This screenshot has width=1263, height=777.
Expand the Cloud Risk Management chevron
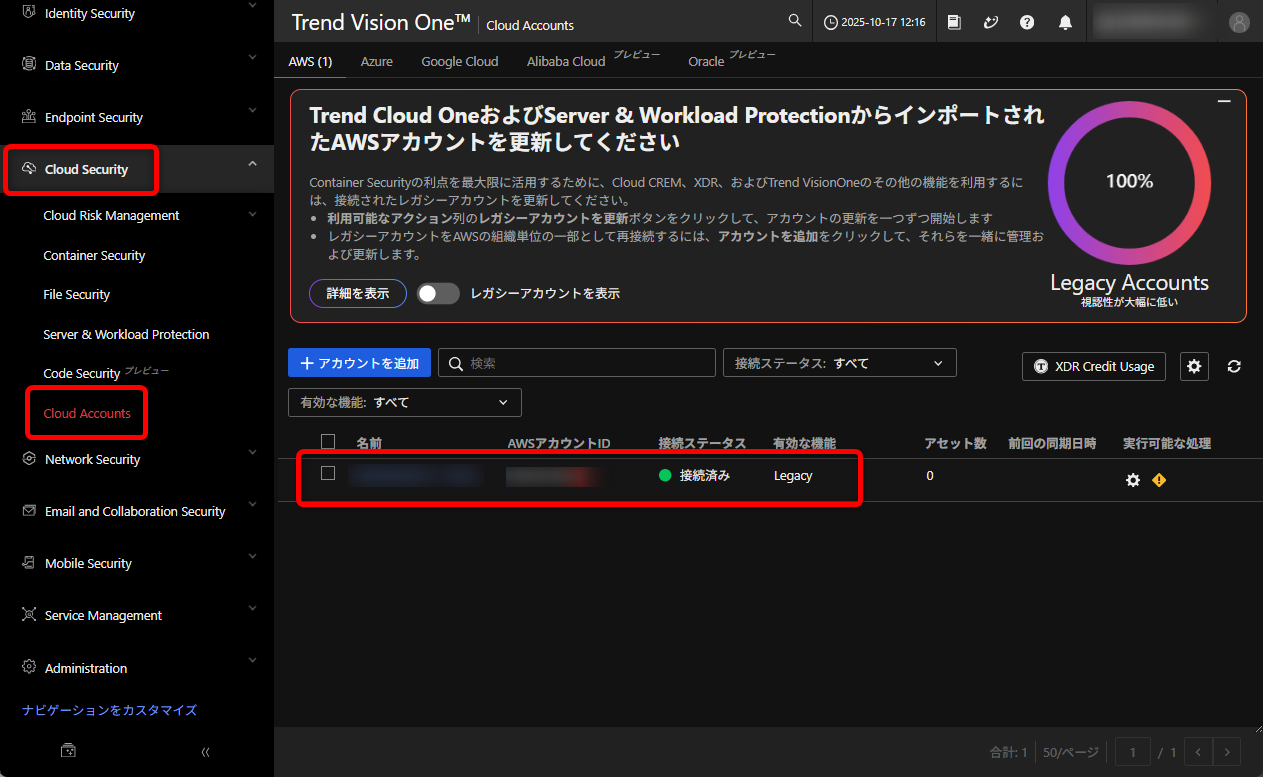pos(252,214)
